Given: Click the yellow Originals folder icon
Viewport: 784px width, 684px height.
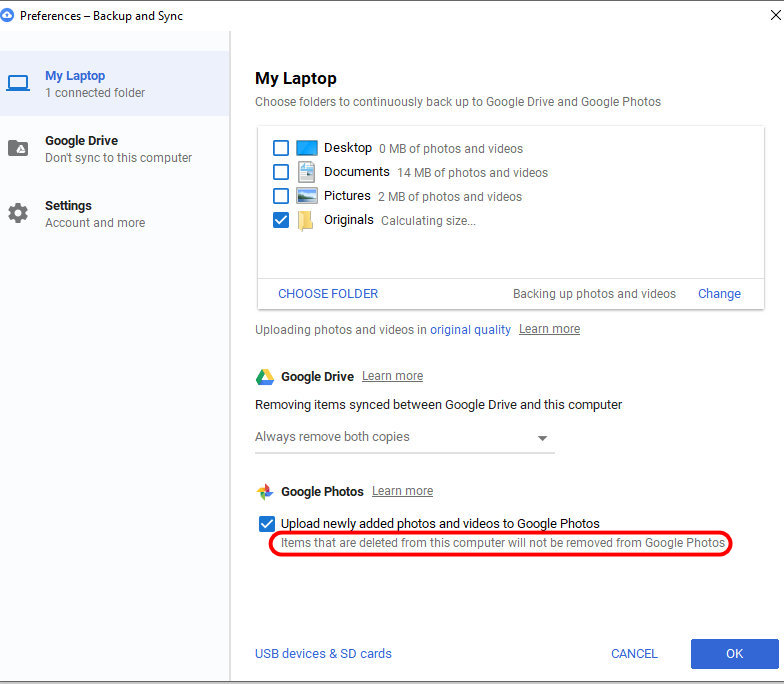Looking at the screenshot, I should pos(306,220).
